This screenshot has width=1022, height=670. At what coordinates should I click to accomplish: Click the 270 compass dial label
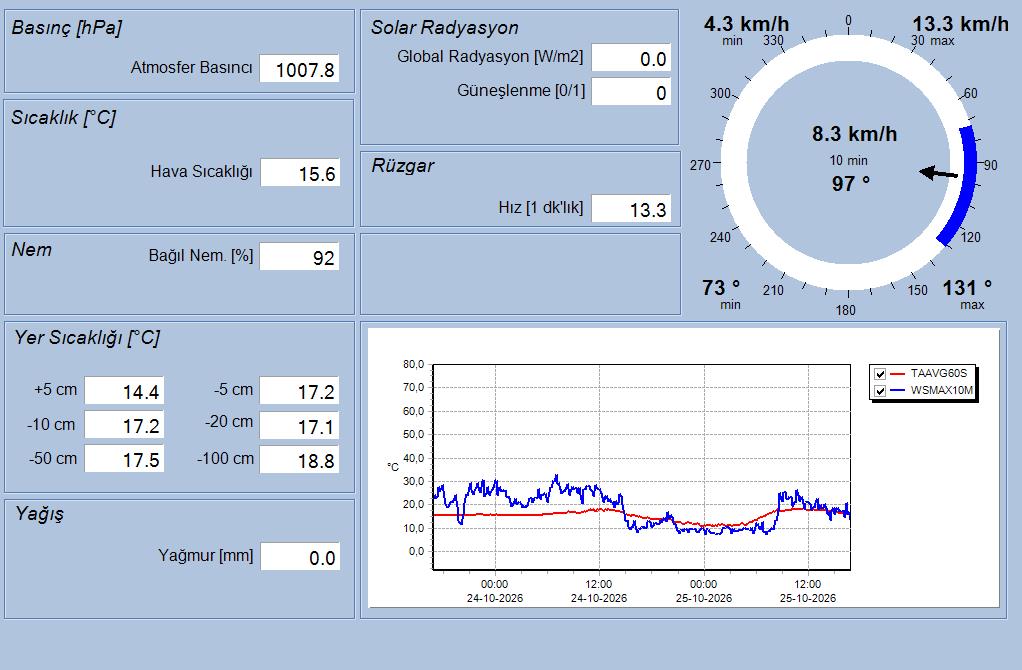coord(700,166)
